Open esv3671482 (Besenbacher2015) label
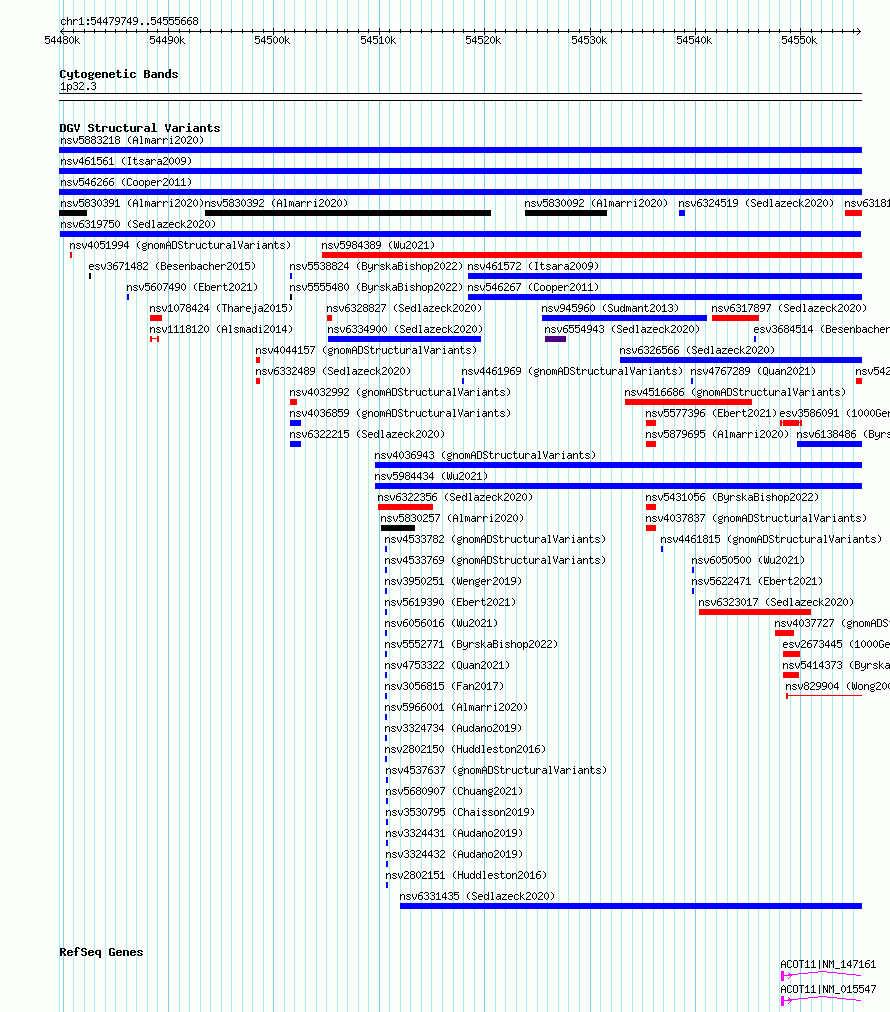 172,266
